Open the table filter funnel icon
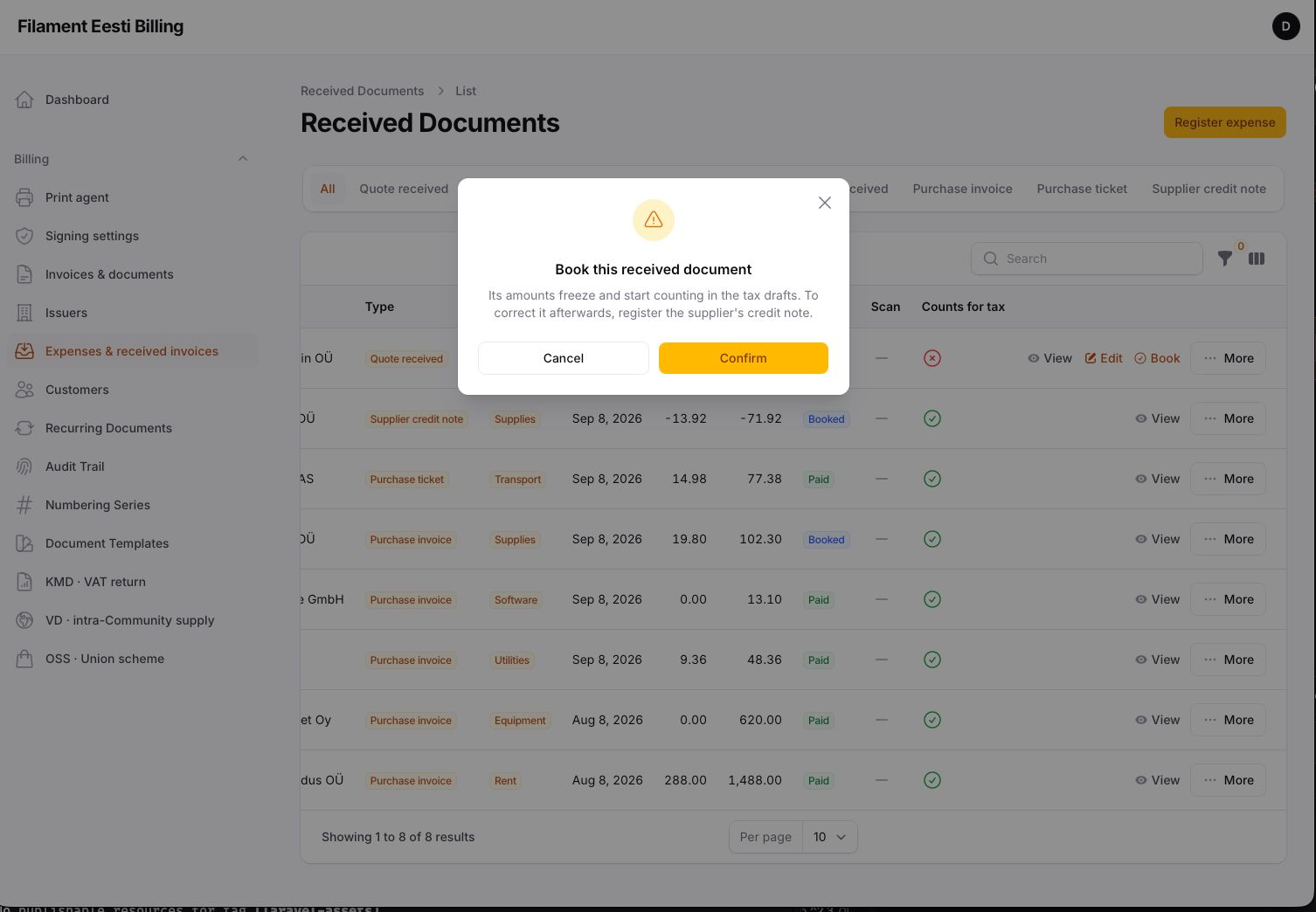 coord(1225,259)
